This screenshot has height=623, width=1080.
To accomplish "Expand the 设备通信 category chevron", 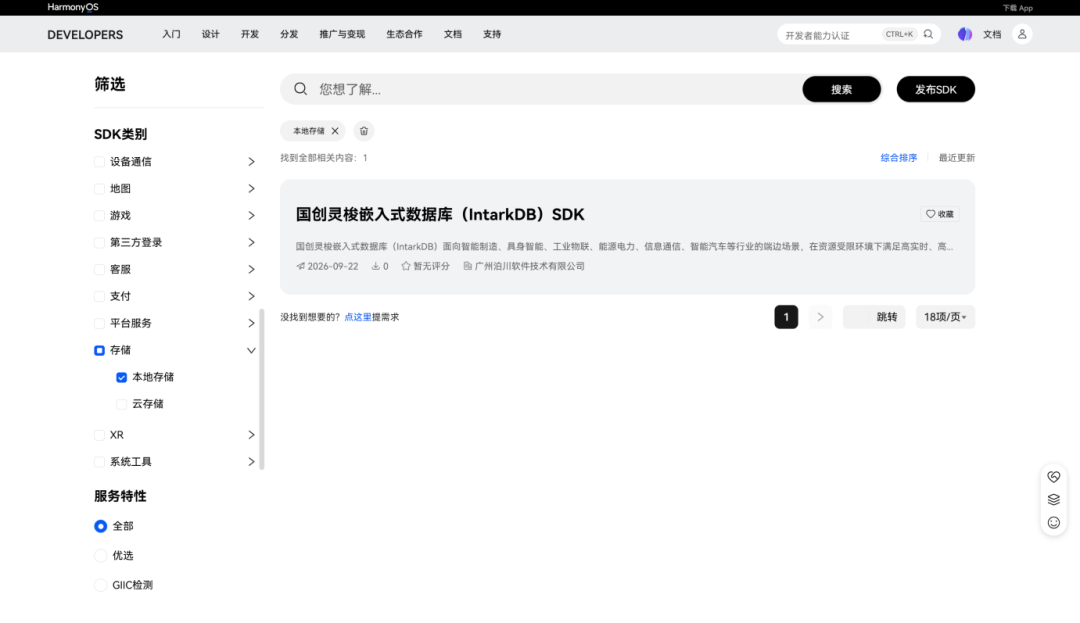I will [251, 162].
